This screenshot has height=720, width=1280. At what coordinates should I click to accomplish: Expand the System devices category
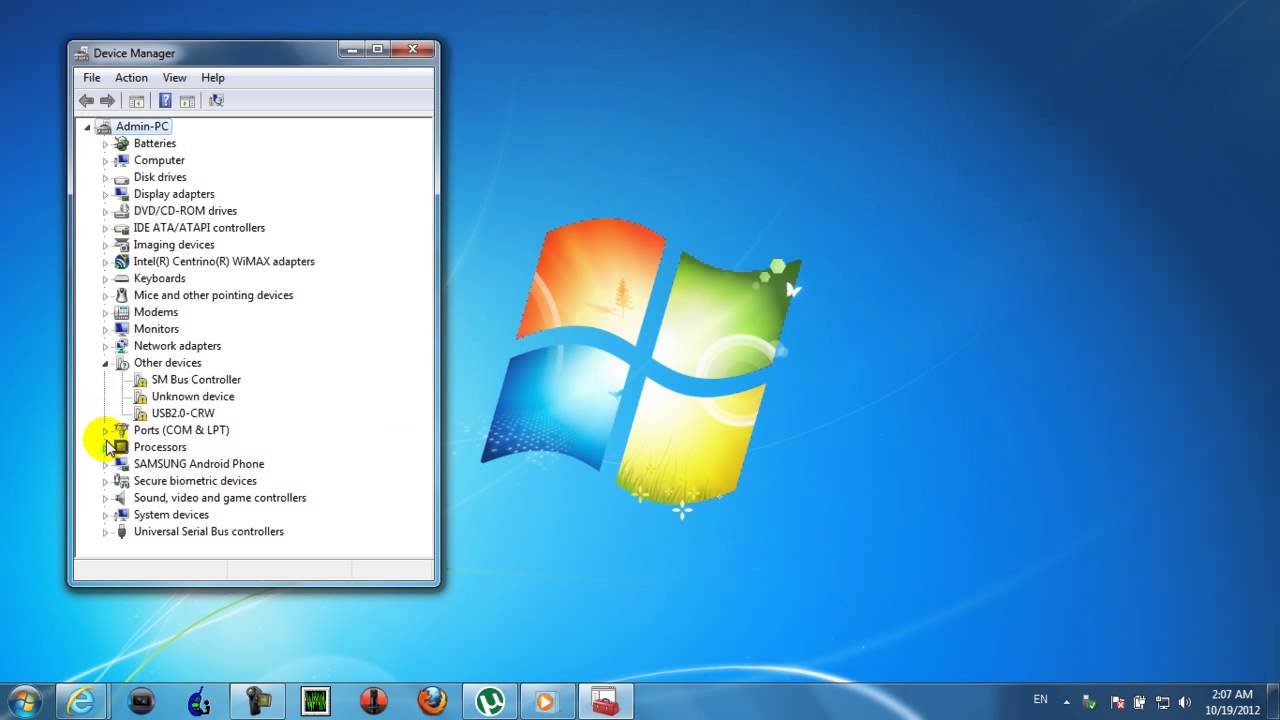[105, 515]
